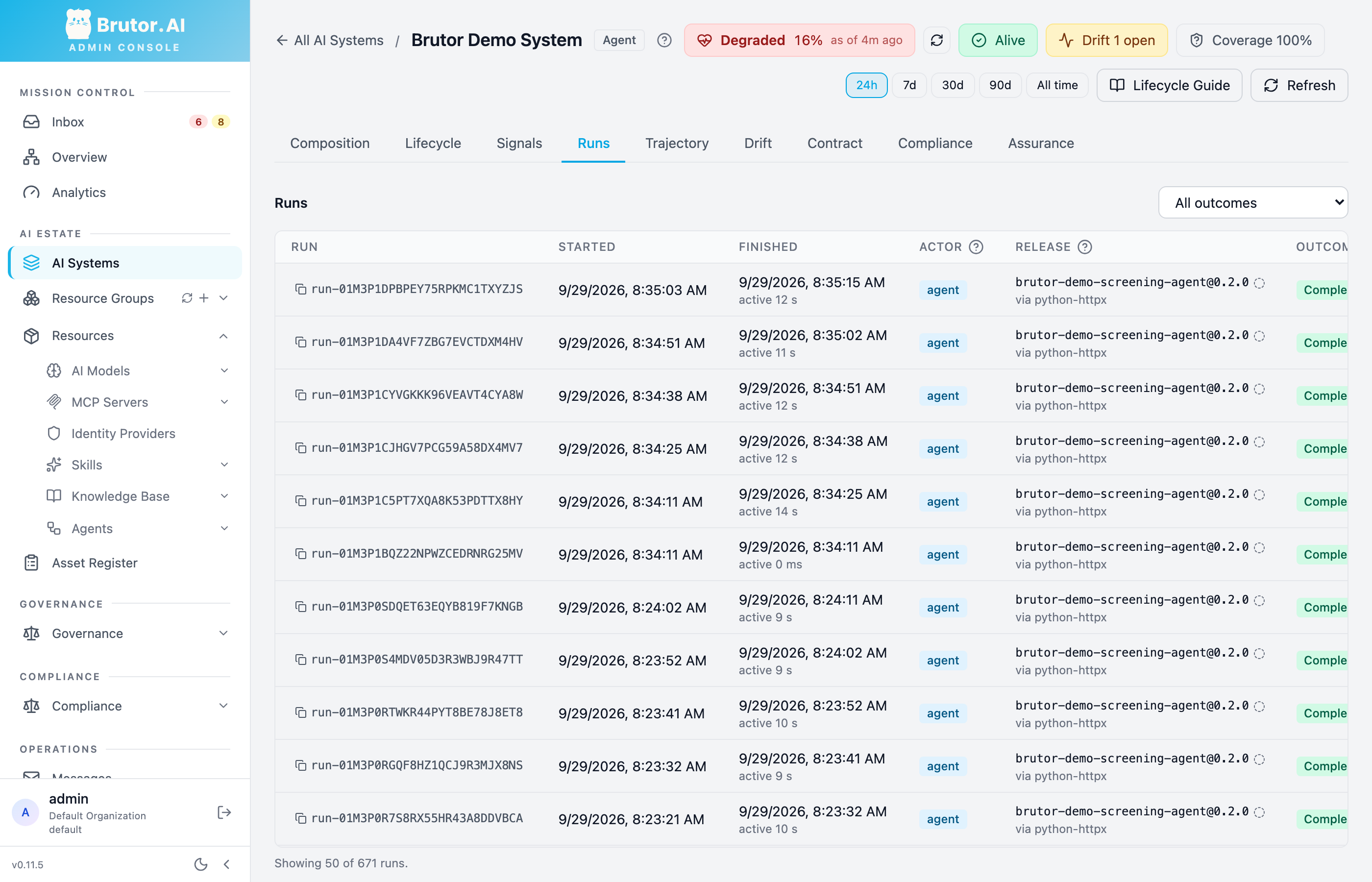The width and height of the screenshot is (1372, 882).
Task: Switch to the Composition tab
Action: pos(330,143)
